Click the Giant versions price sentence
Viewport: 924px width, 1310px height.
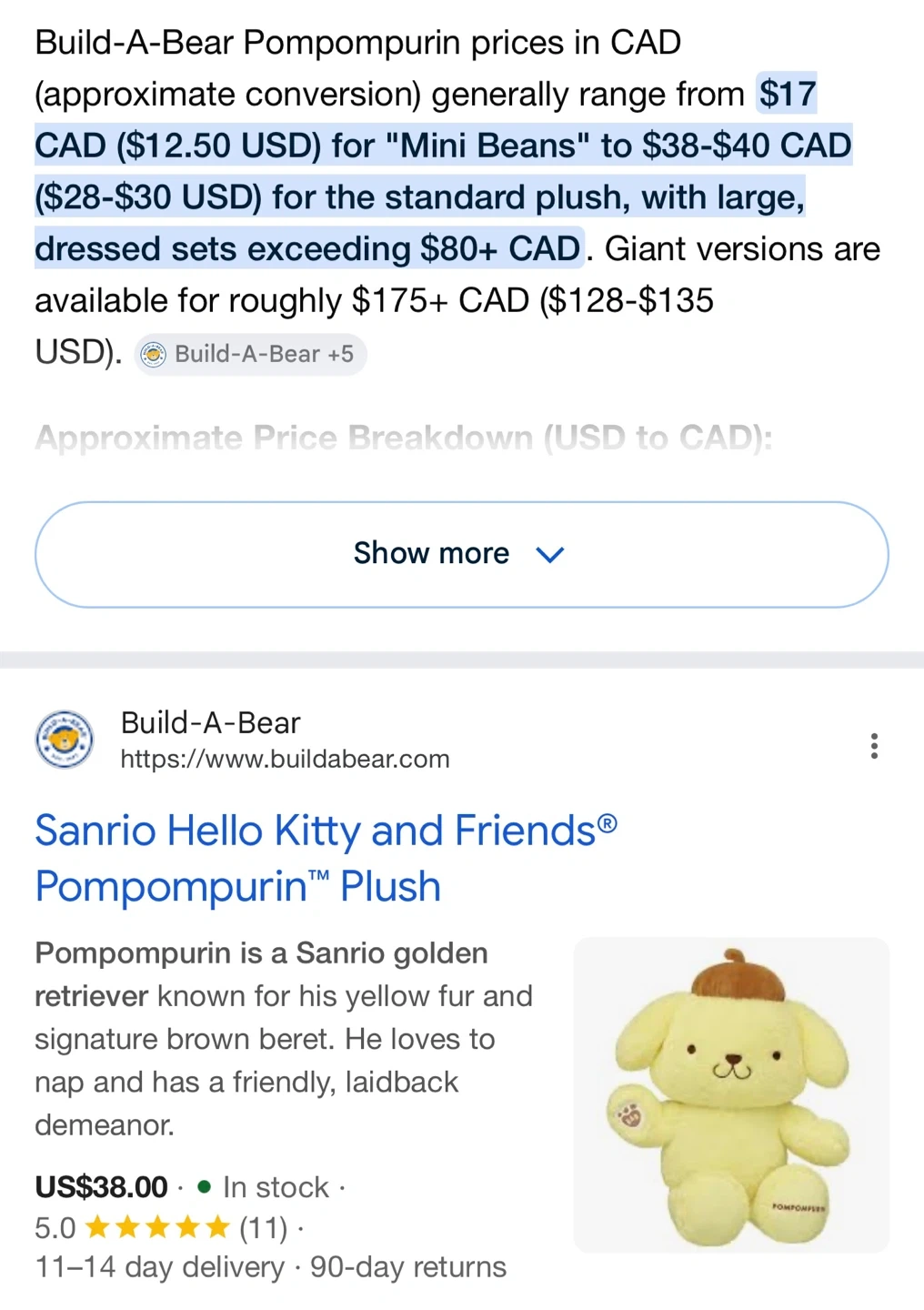pyautogui.click(x=458, y=299)
